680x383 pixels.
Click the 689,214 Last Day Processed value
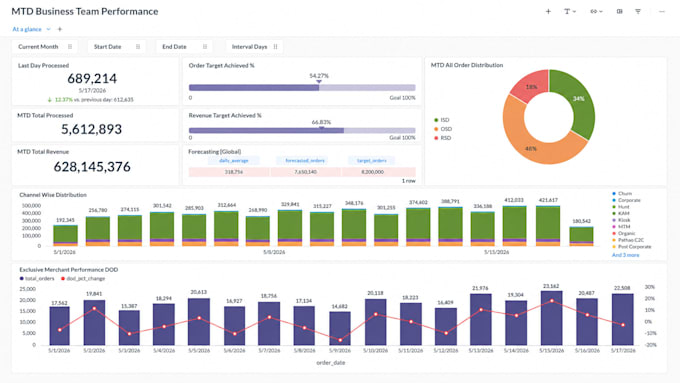click(x=92, y=79)
